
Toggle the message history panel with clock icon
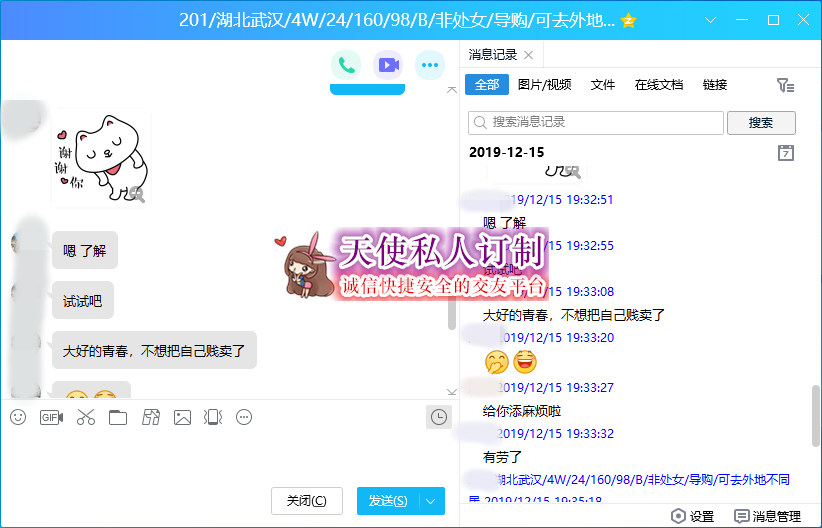pos(438,417)
